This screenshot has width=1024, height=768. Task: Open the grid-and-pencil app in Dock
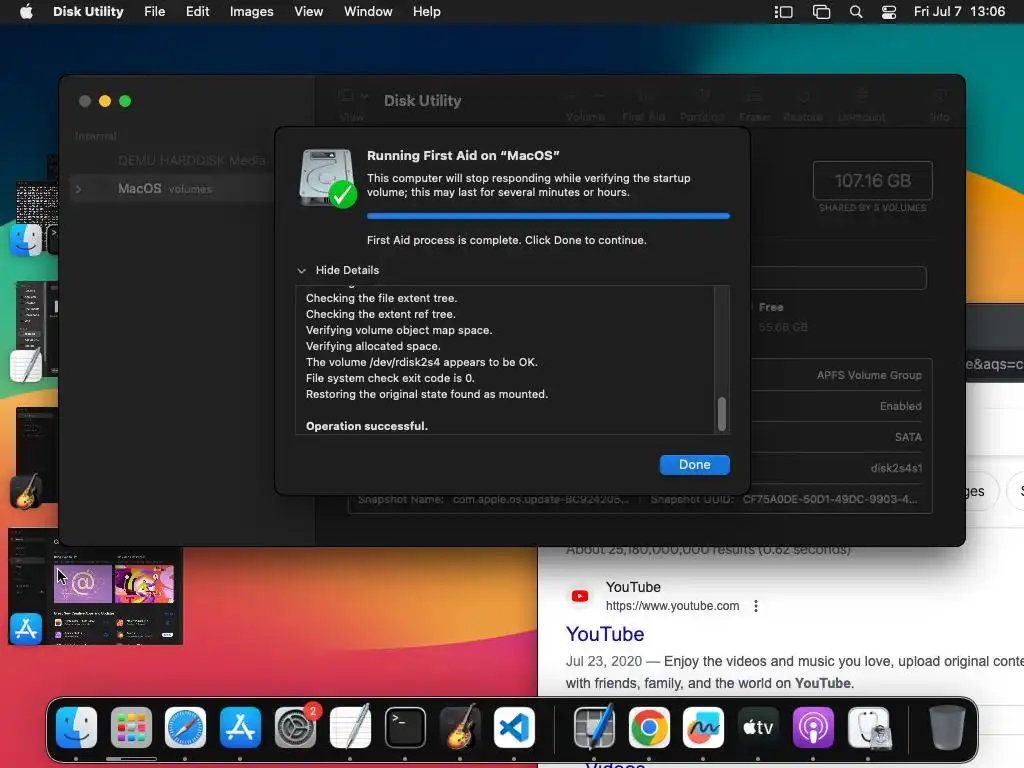tap(594, 728)
